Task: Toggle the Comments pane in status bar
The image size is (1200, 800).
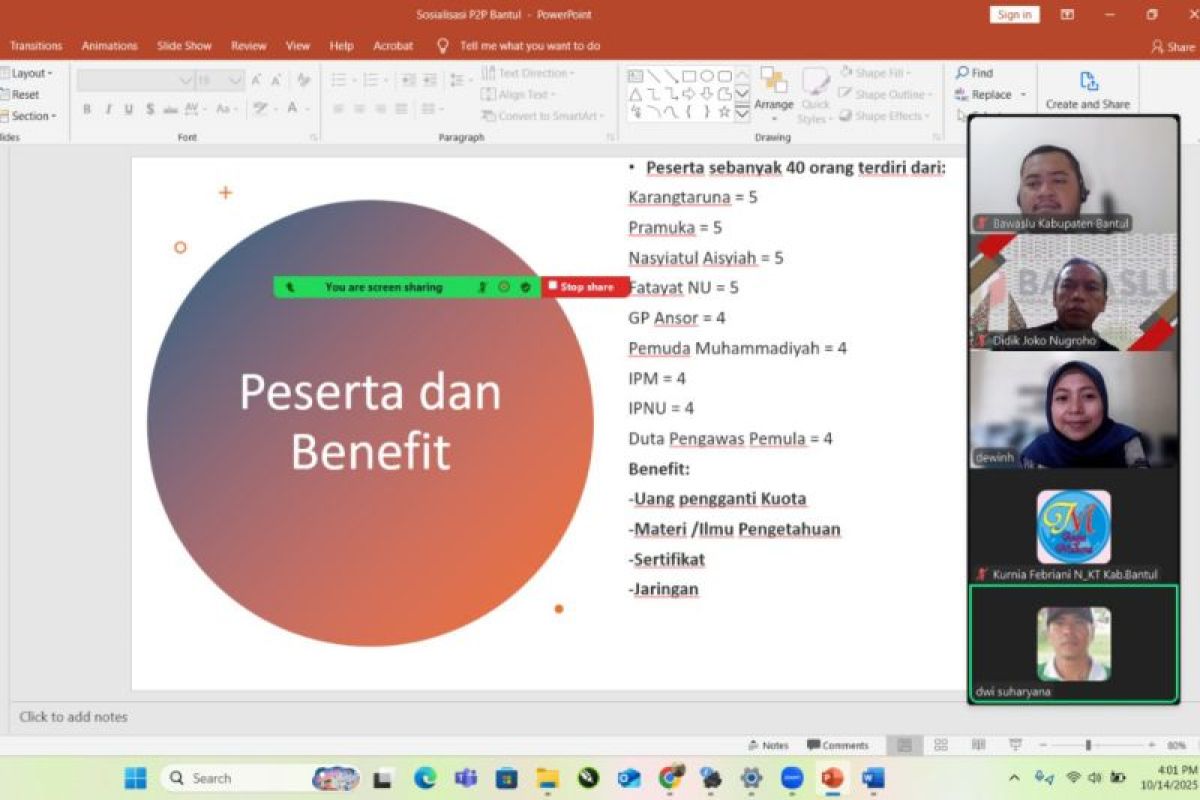Action: (838, 745)
